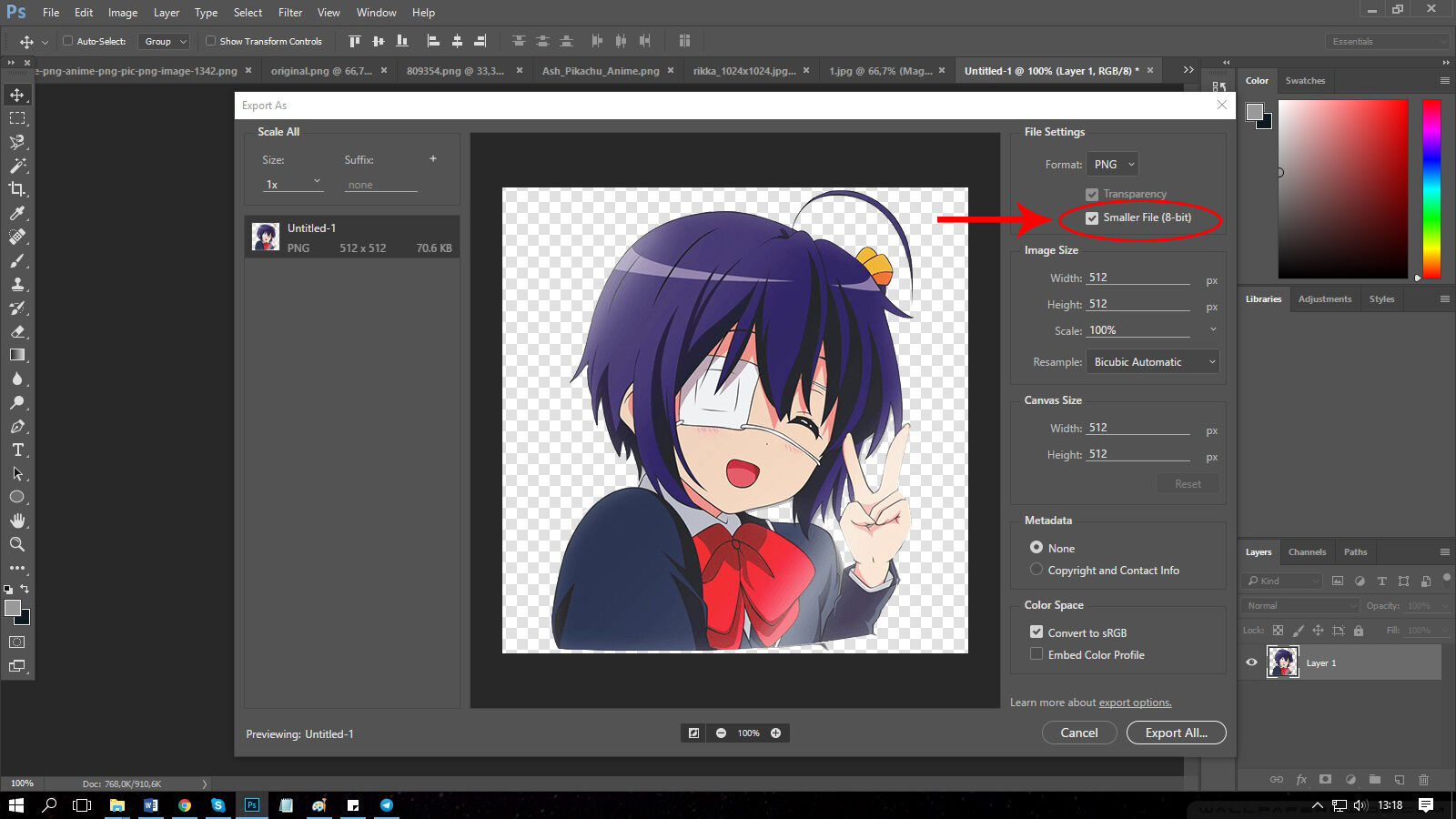Click the Suffix input field
The width and height of the screenshot is (1456, 819).
click(x=381, y=185)
